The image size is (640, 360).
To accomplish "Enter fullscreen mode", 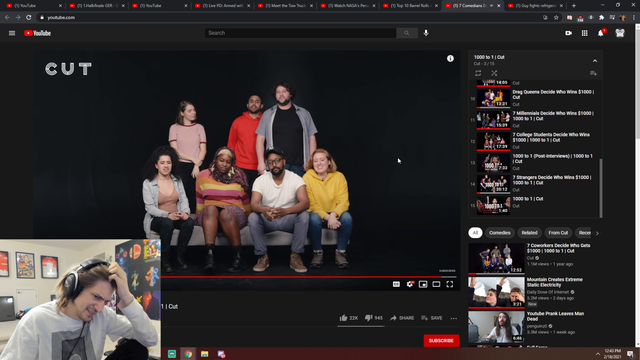I will click(449, 284).
